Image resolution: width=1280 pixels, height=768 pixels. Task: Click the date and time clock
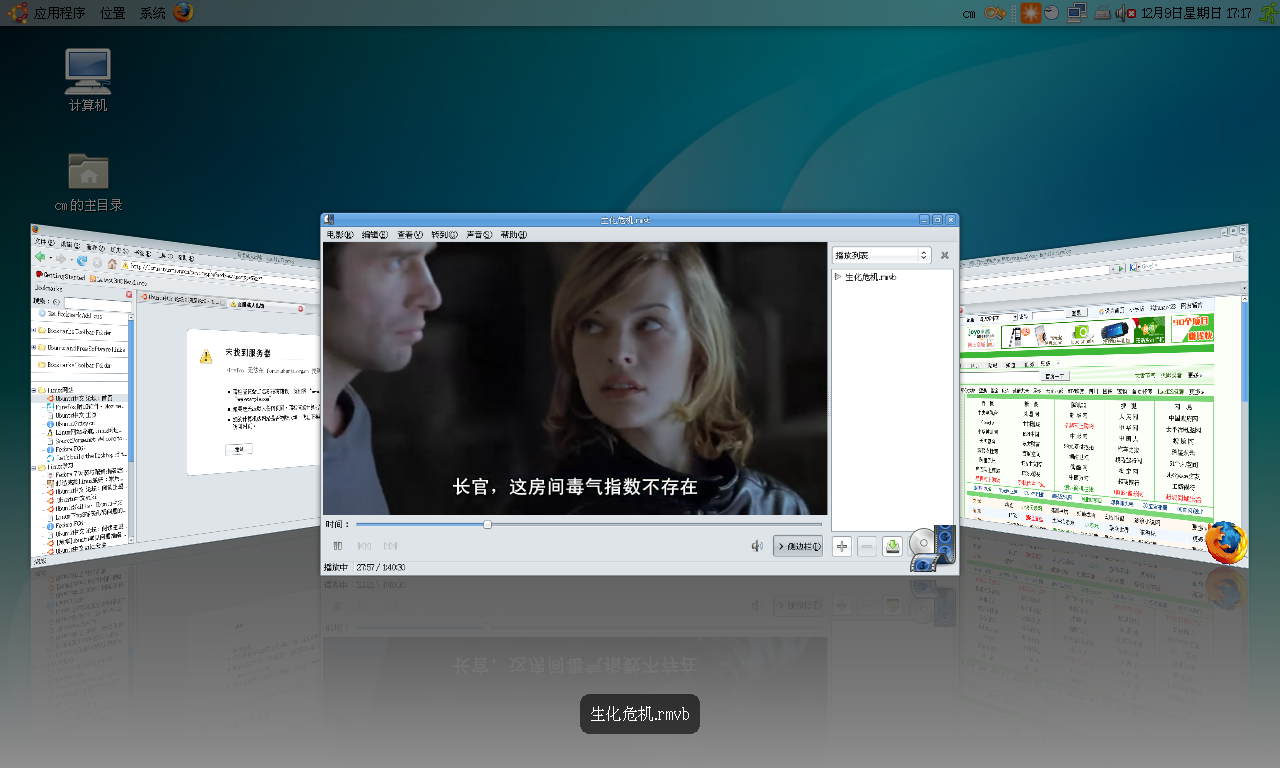coord(1196,13)
